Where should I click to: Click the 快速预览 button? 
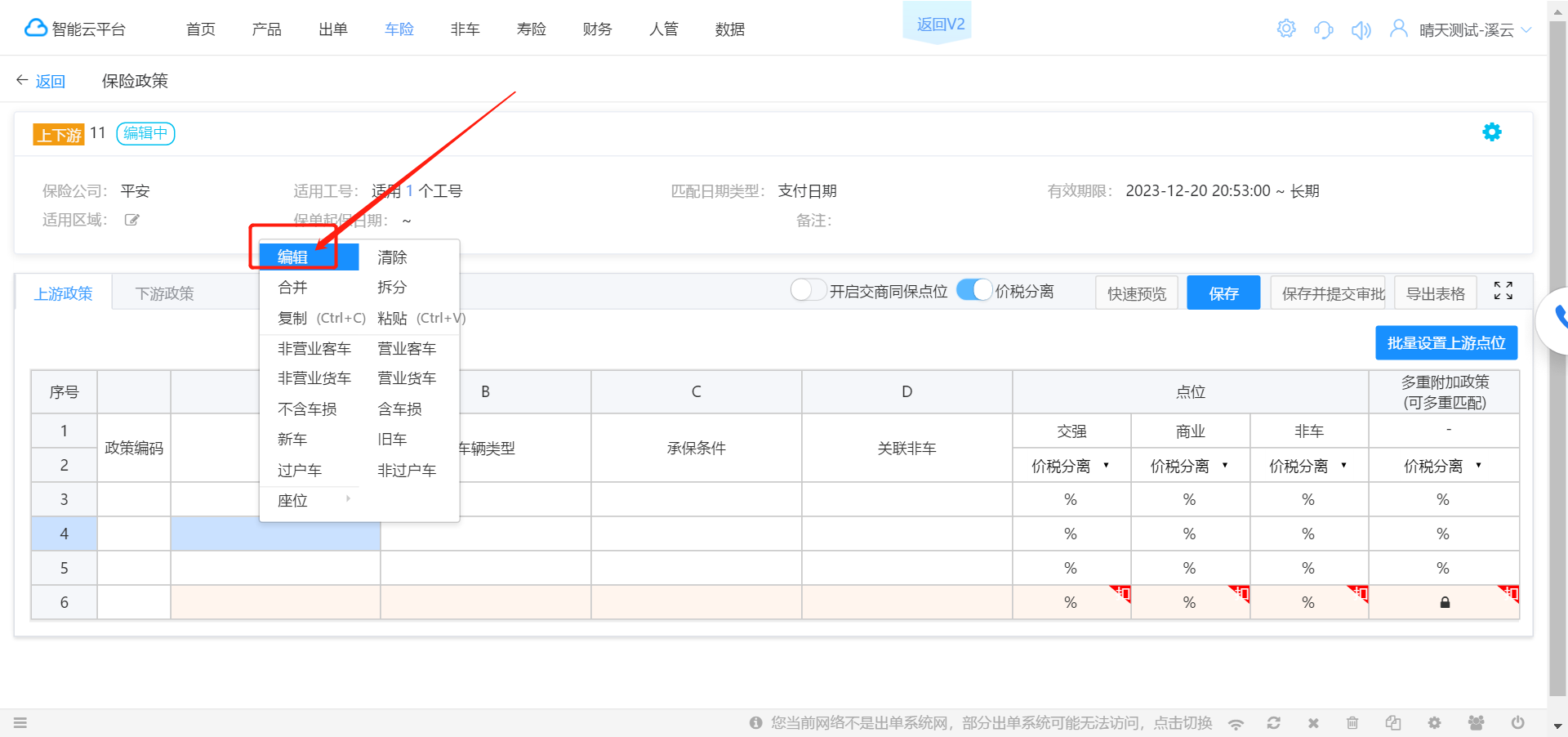(x=1137, y=293)
